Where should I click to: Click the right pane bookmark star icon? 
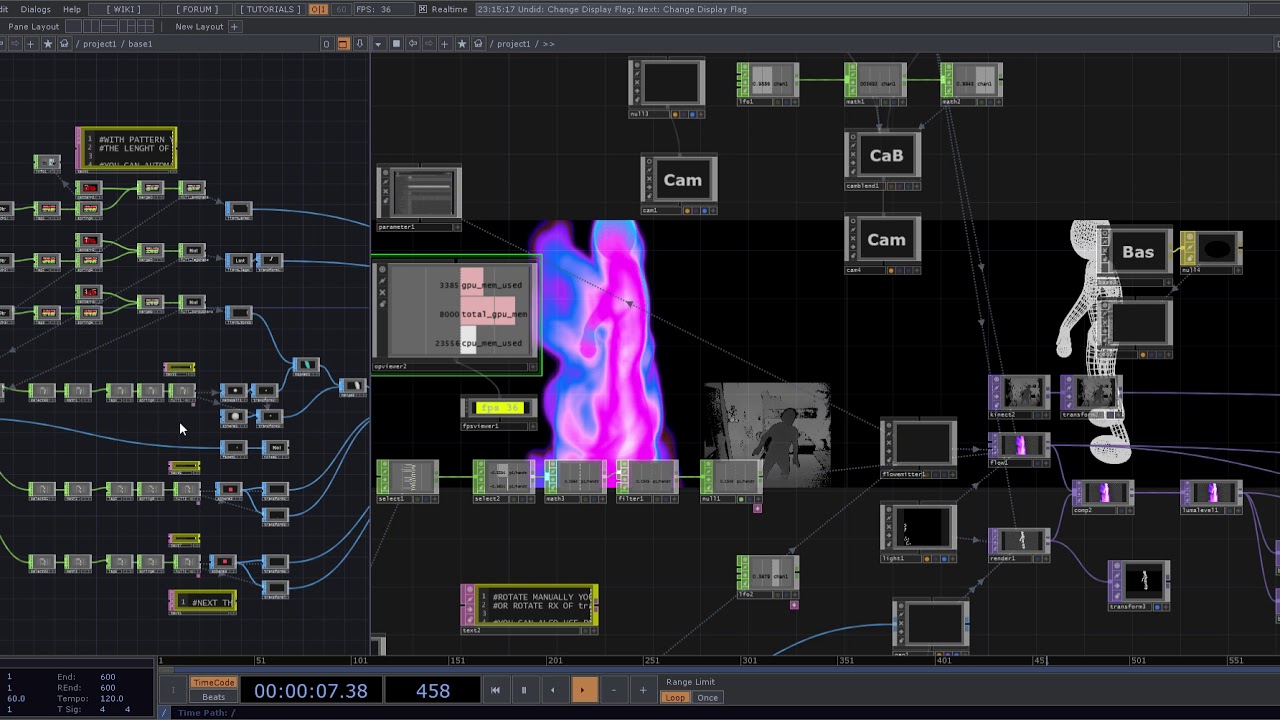(x=462, y=44)
